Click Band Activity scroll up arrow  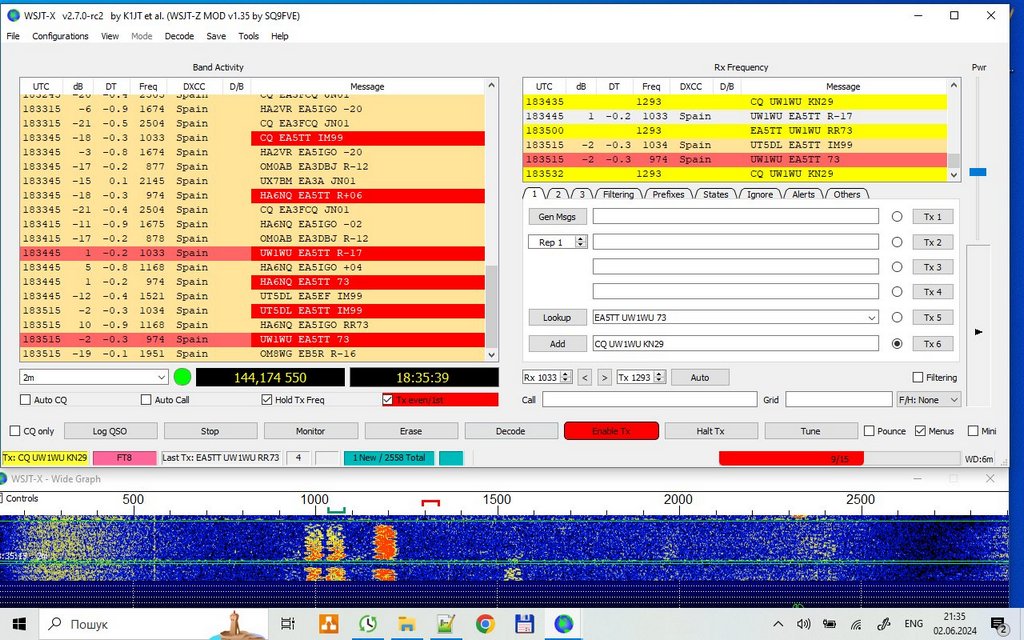[492, 86]
